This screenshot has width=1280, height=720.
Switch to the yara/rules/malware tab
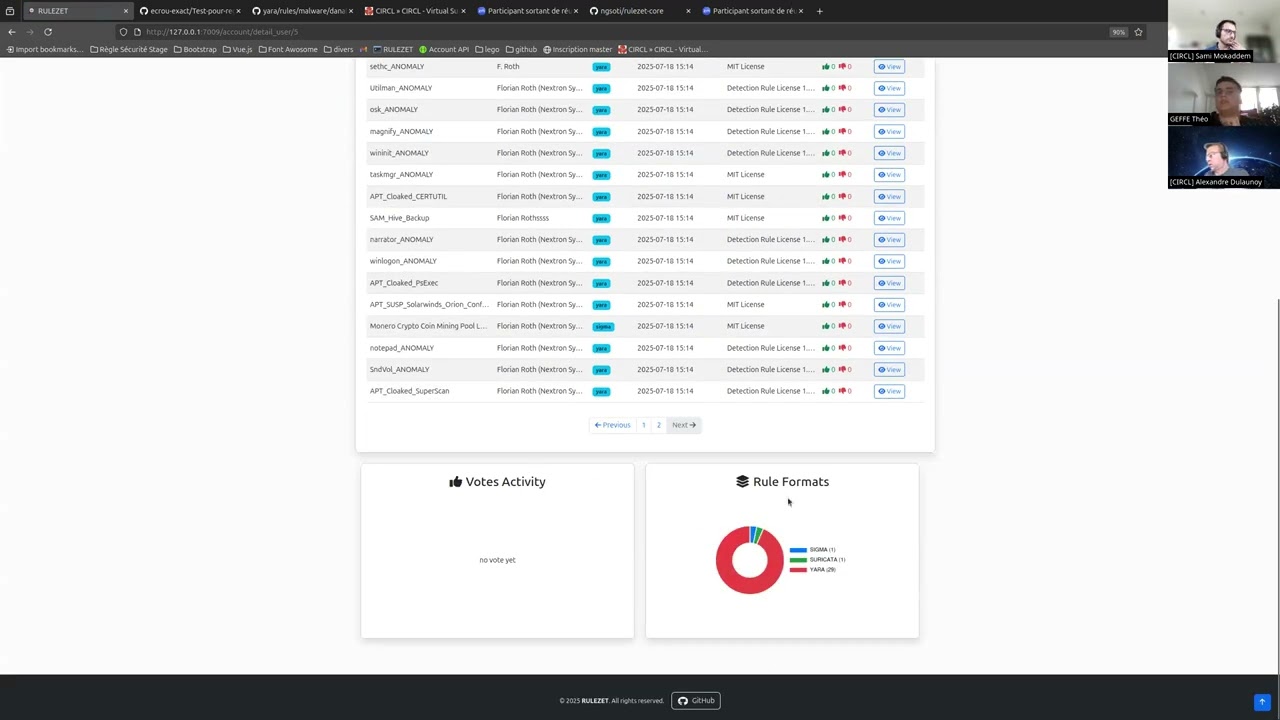[303, 11]
